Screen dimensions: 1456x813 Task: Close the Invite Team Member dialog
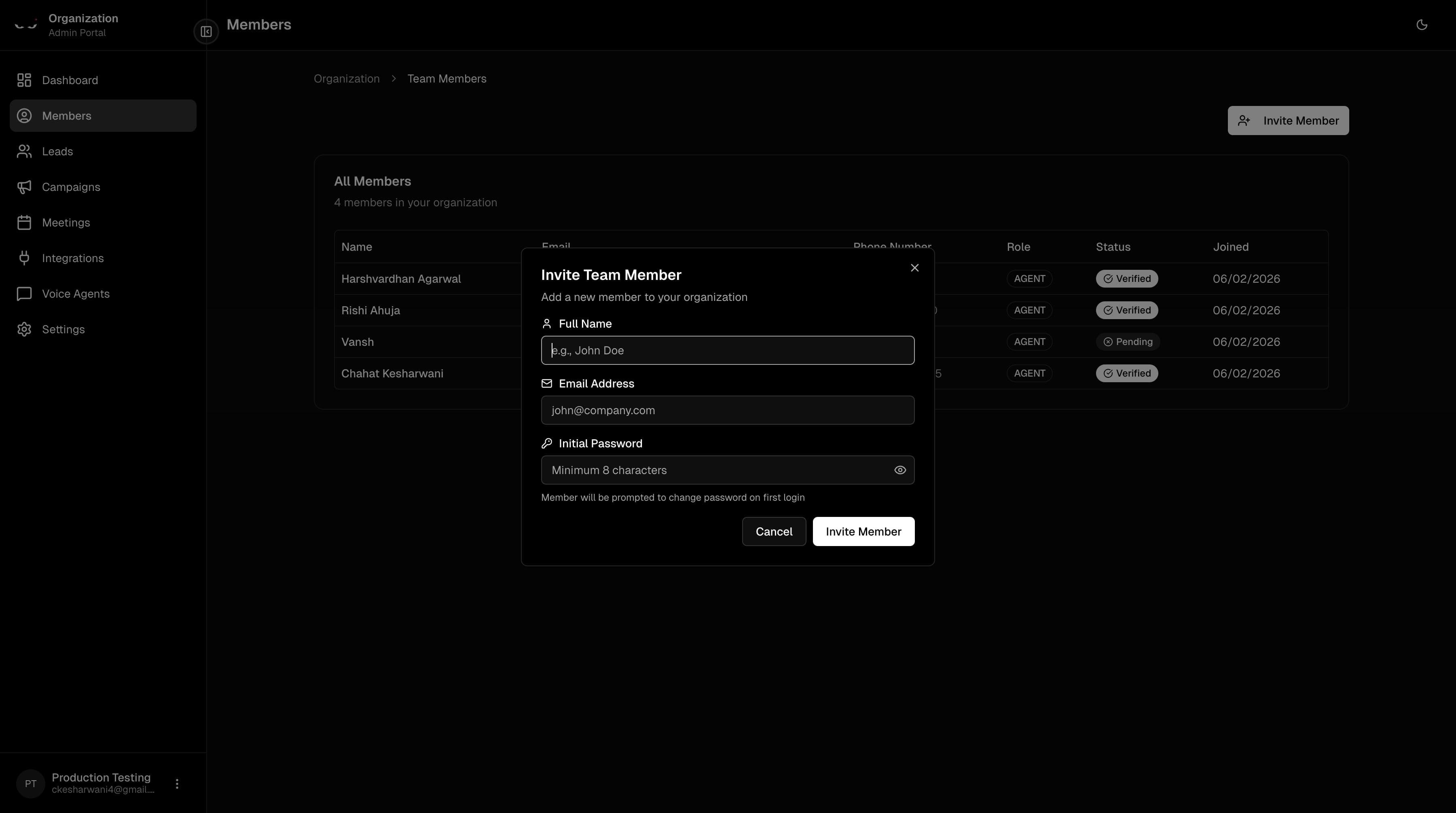point(914,267)
